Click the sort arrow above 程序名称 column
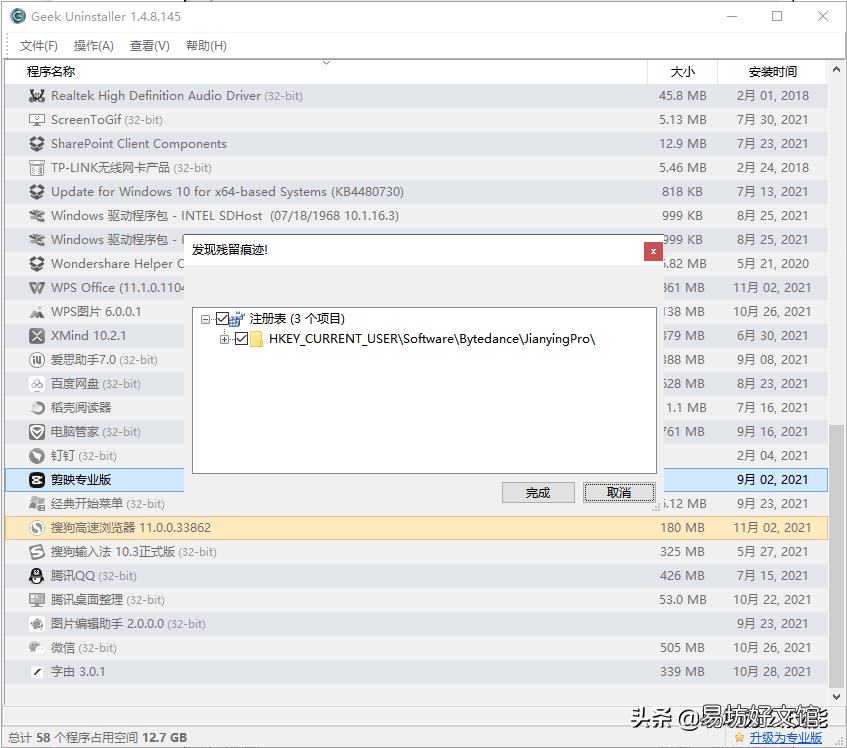This screenshot has height=748, width=847. (x=326, y=63)
